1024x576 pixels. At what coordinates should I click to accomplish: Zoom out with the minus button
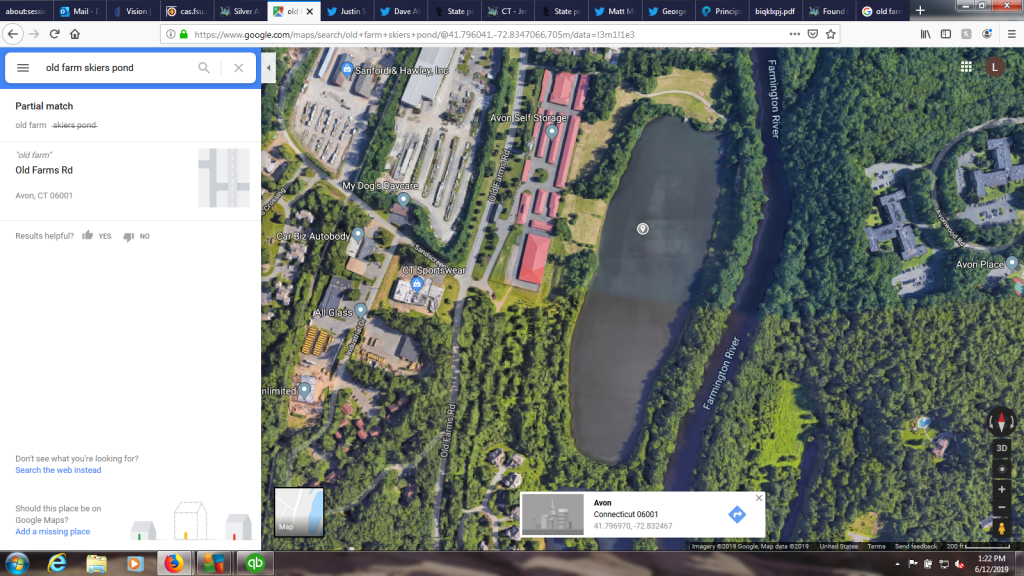coord(1001,508)
